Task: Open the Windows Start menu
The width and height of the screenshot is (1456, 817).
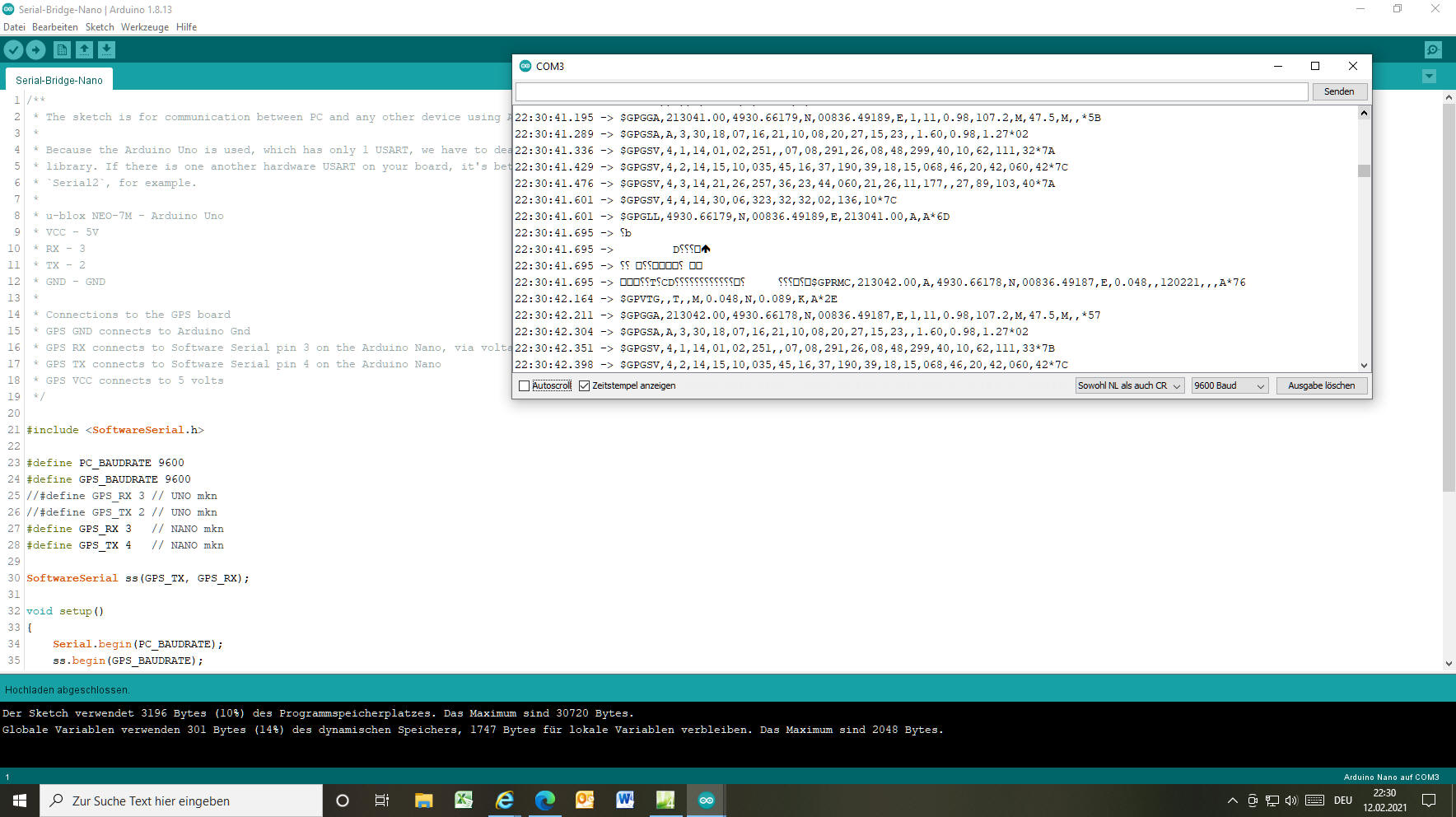Action: (x=20, y=801)
